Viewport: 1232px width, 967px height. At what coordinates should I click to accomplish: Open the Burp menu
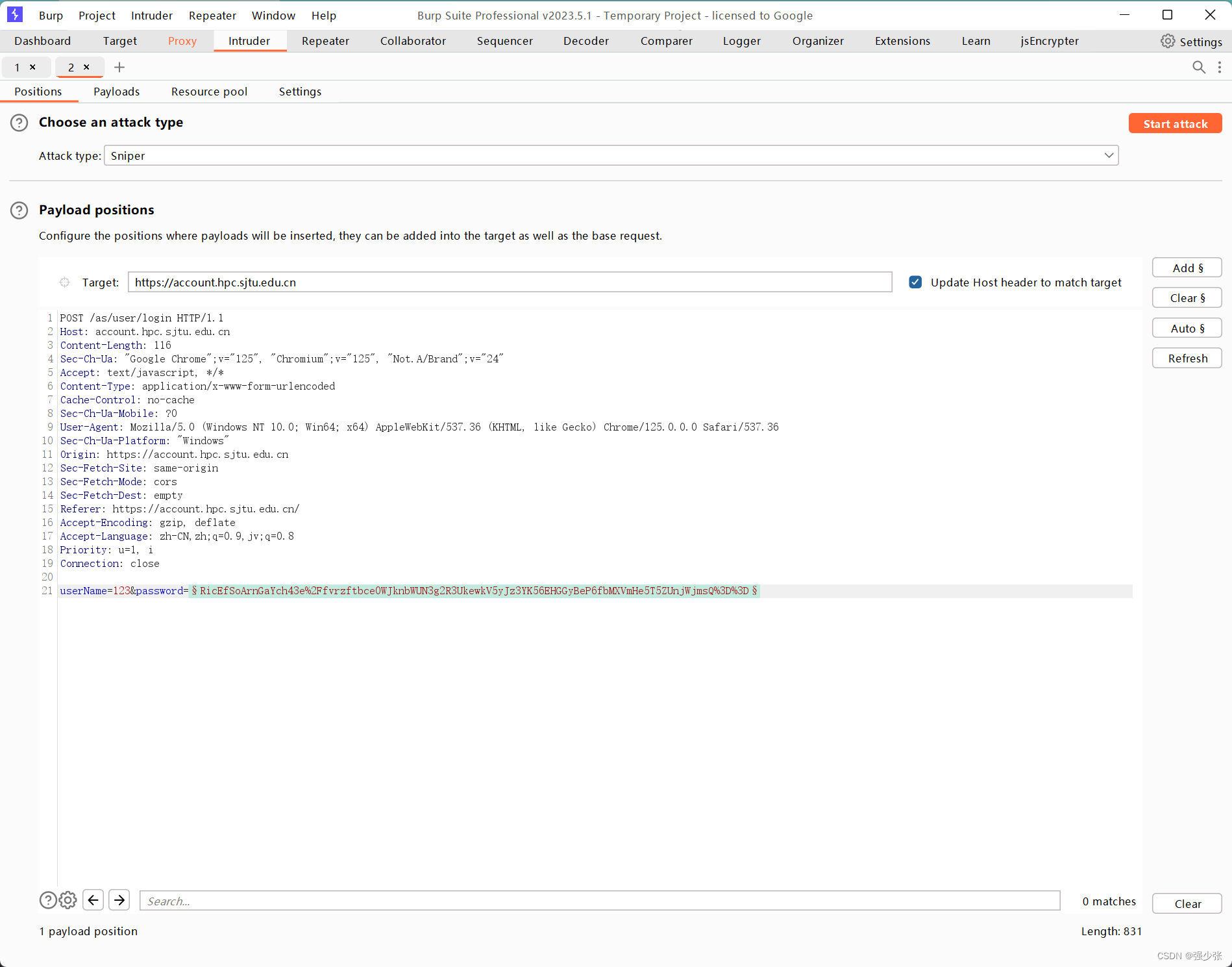click(51, 16)
